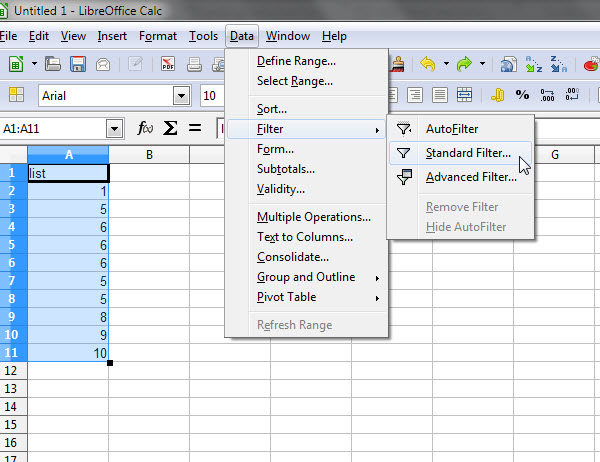This screenshot has height=462, width=600.
Task: Select AutoFilter in the Filter submenu
Action: coord(460,129)
